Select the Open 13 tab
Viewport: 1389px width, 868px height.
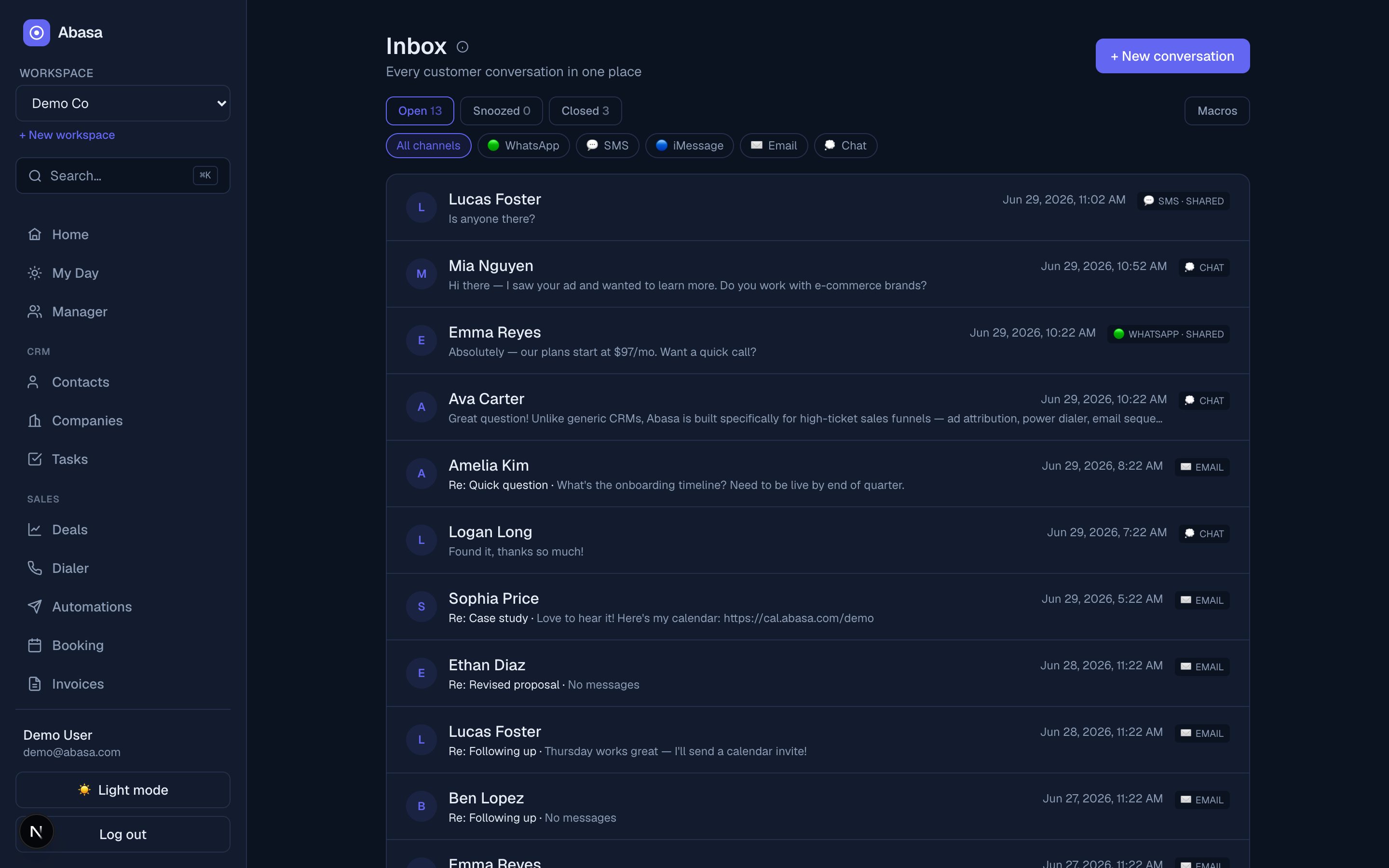[420, 111]
